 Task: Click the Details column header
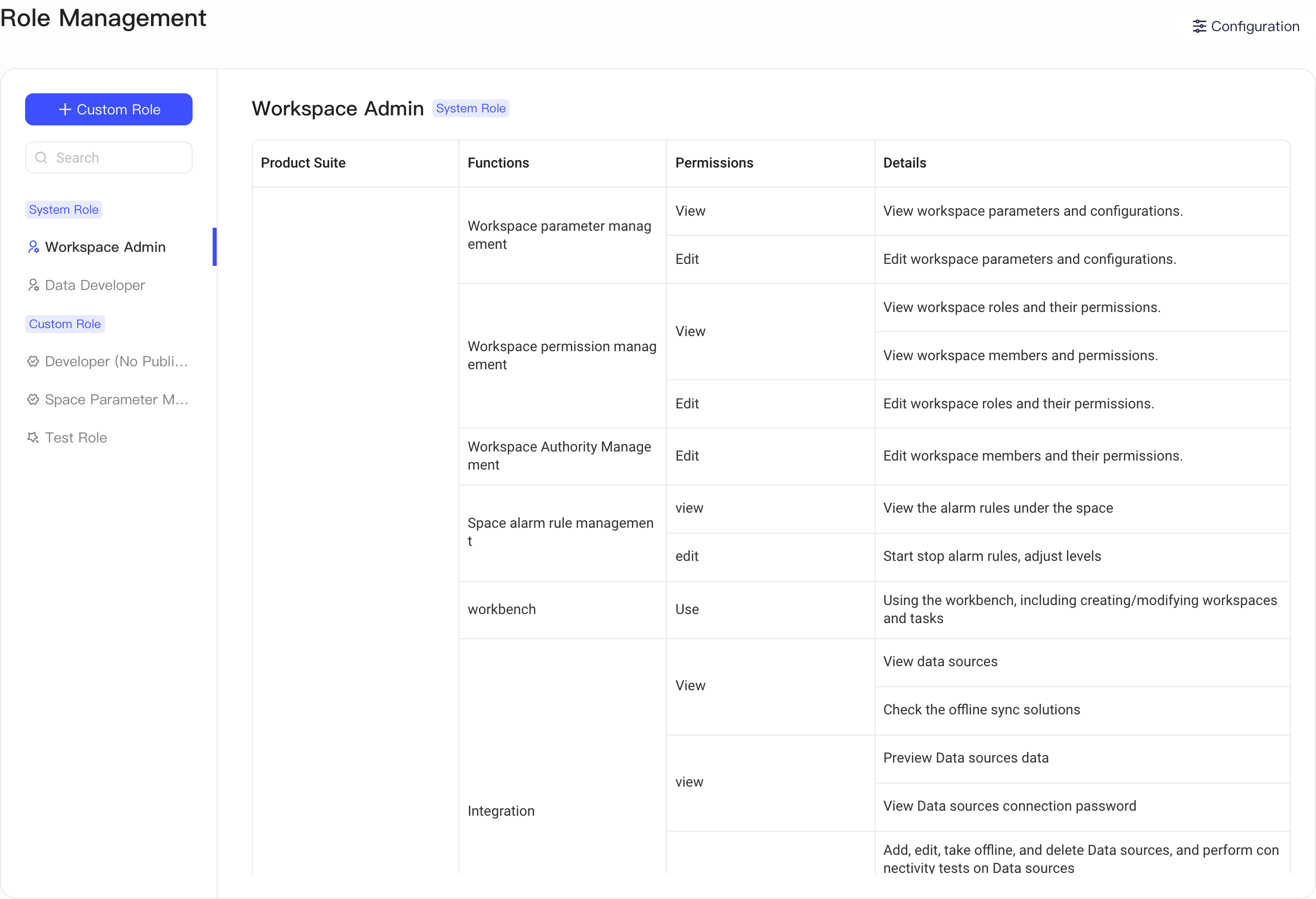pyautogui.click(x=1083, y=163)
